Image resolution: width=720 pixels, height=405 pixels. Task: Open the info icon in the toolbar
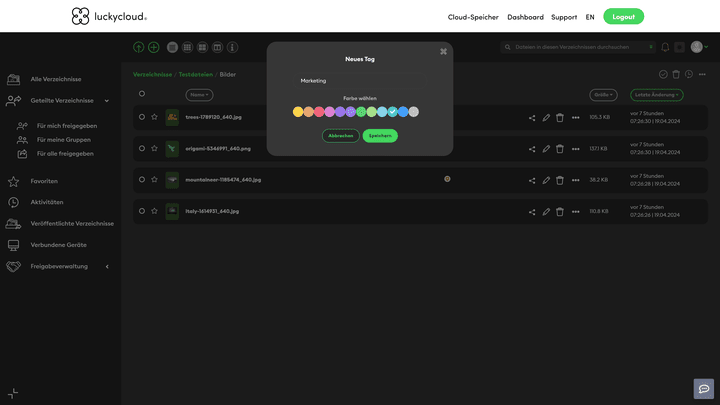(232, 47)
